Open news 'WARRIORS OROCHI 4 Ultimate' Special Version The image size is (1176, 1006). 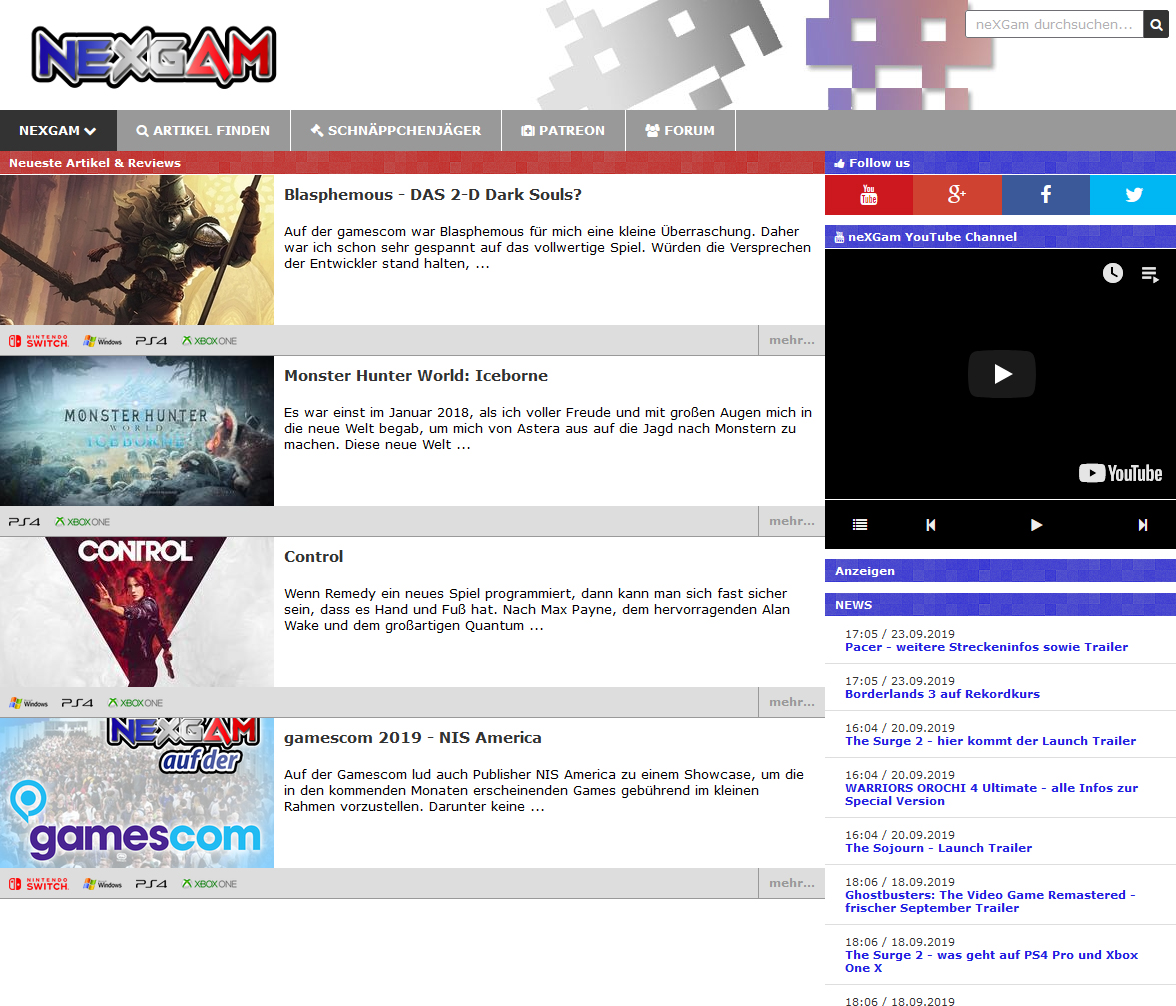(992, 794)
